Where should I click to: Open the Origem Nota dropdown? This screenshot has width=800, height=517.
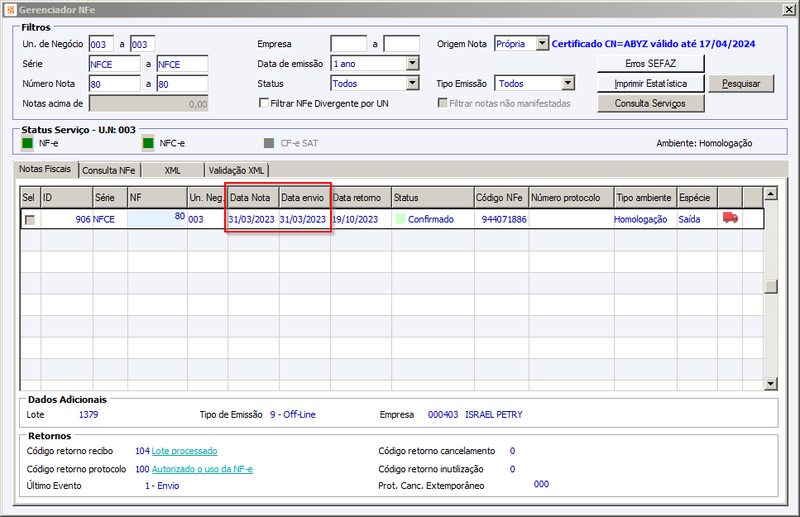coord(542,44)
